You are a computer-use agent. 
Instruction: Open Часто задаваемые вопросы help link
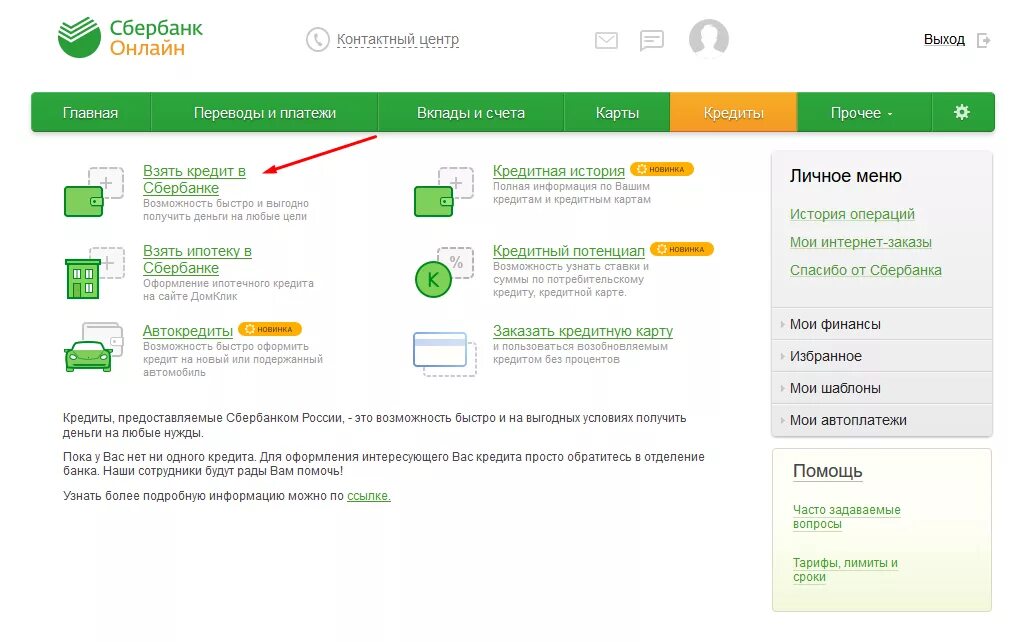pos(847,517)
